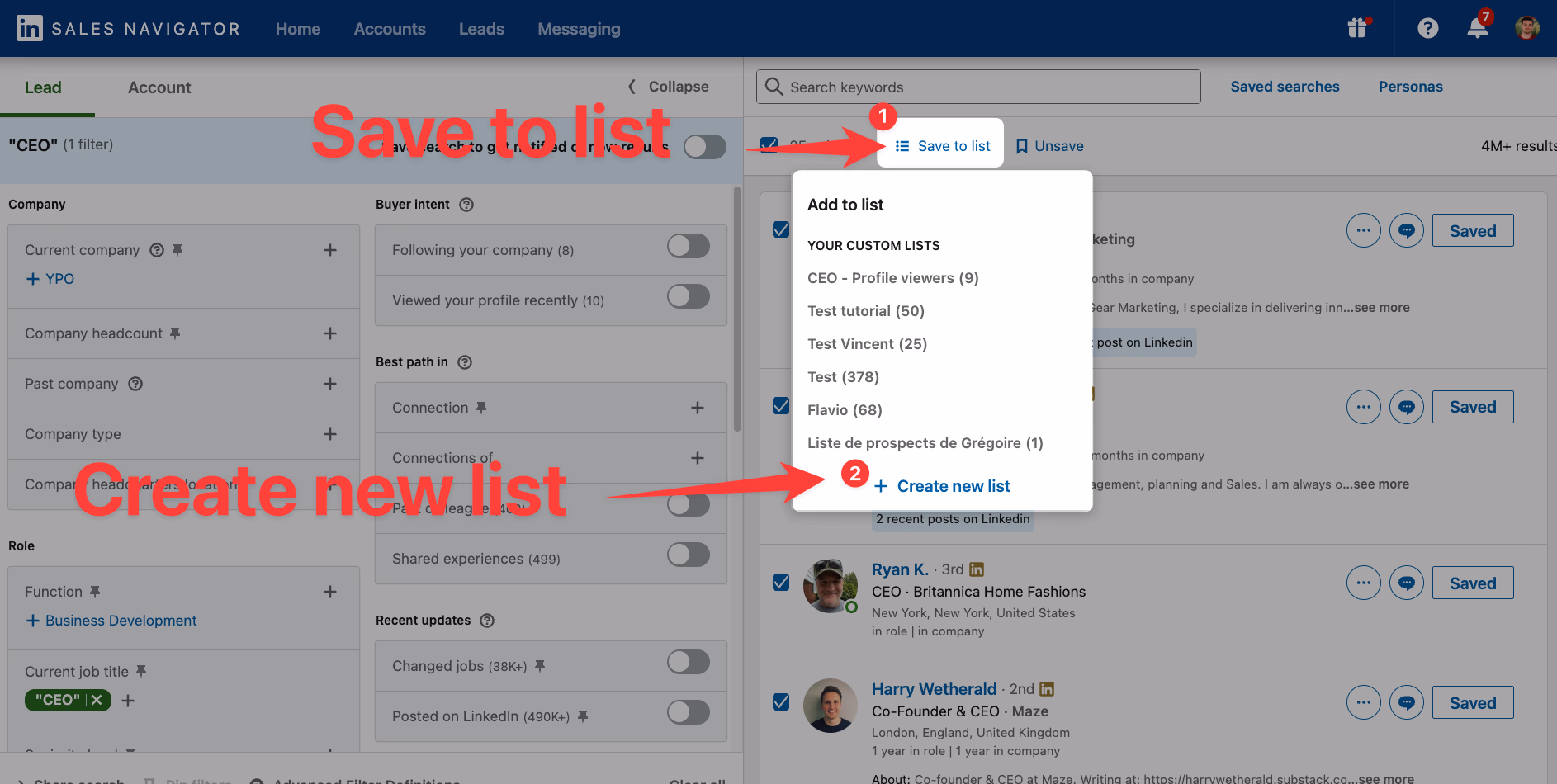
Task: Open Messaging in navigation
Action: pos(579,29)
